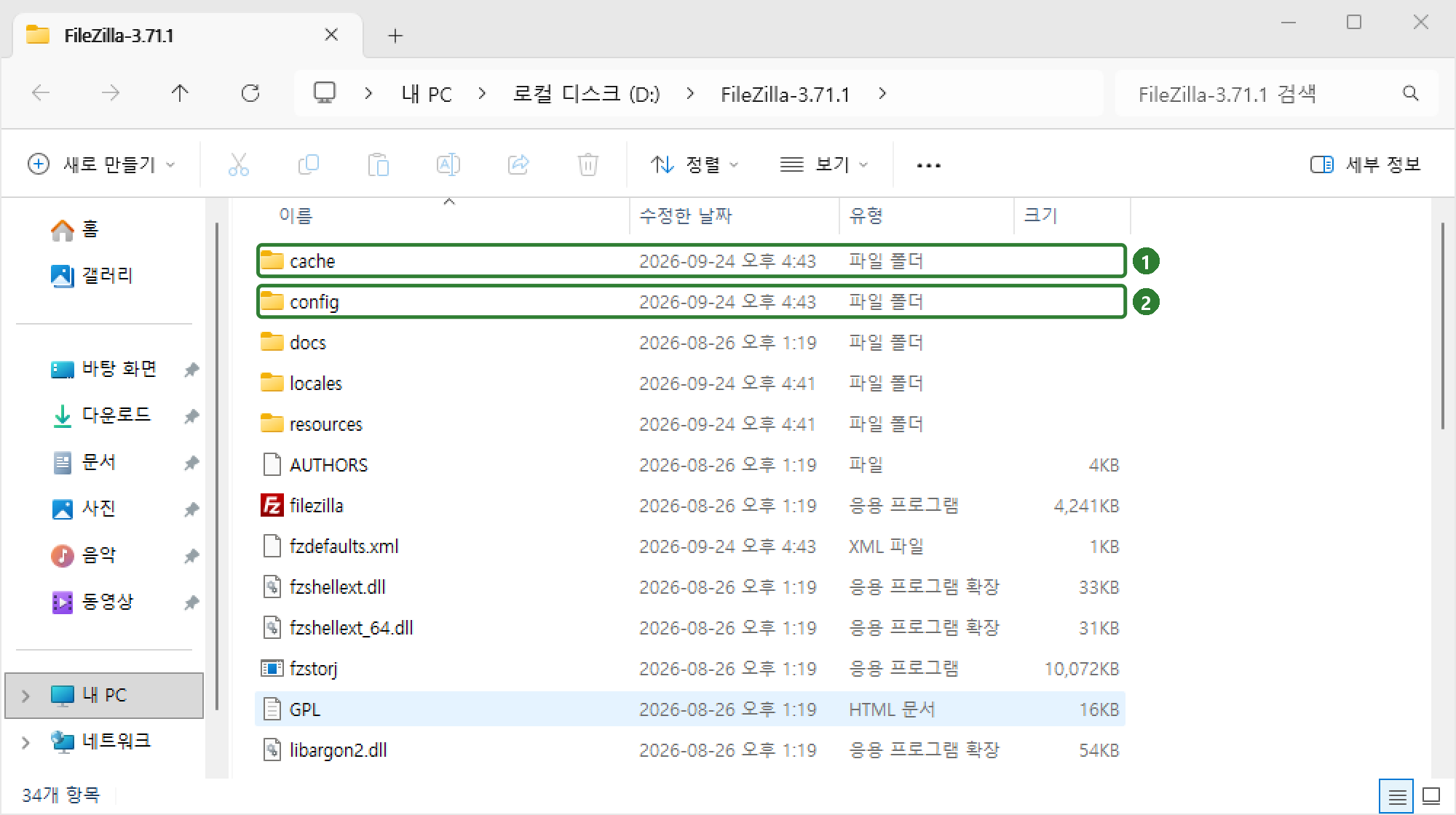This screenshot has width=1456, height=815.
Task: Go back to the previous folder
Action: point(41,93)
